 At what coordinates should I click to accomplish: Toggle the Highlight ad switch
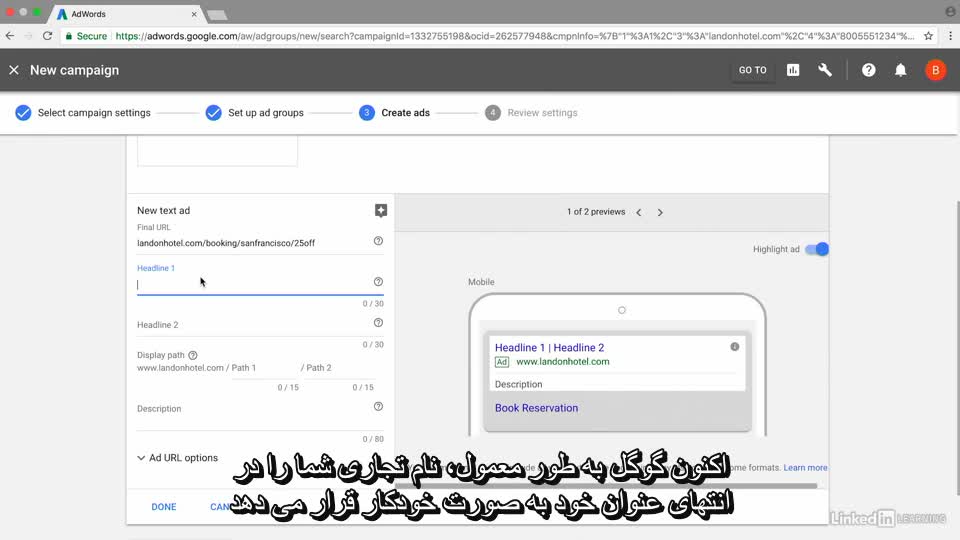click(817, 249)
